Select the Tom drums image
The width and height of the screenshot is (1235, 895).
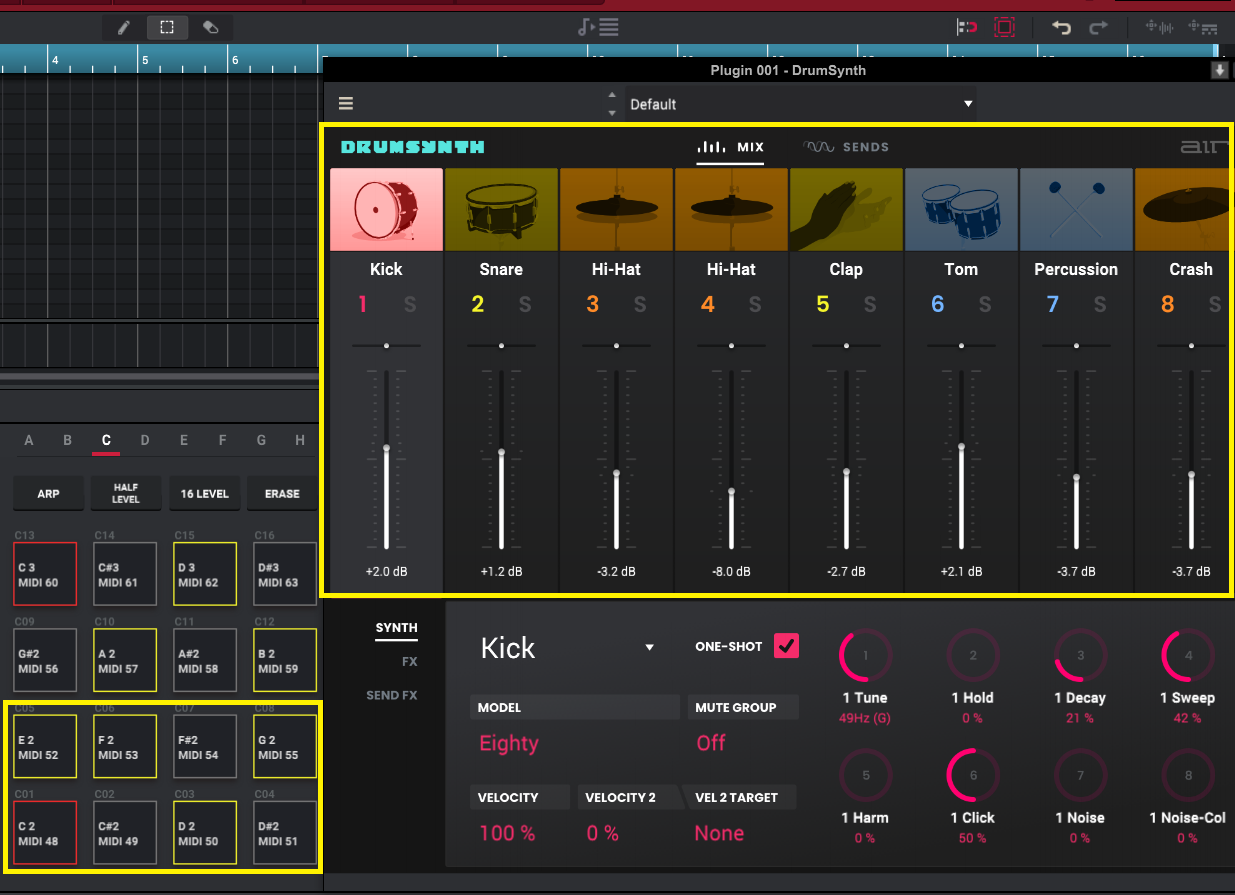pos(961,209)
